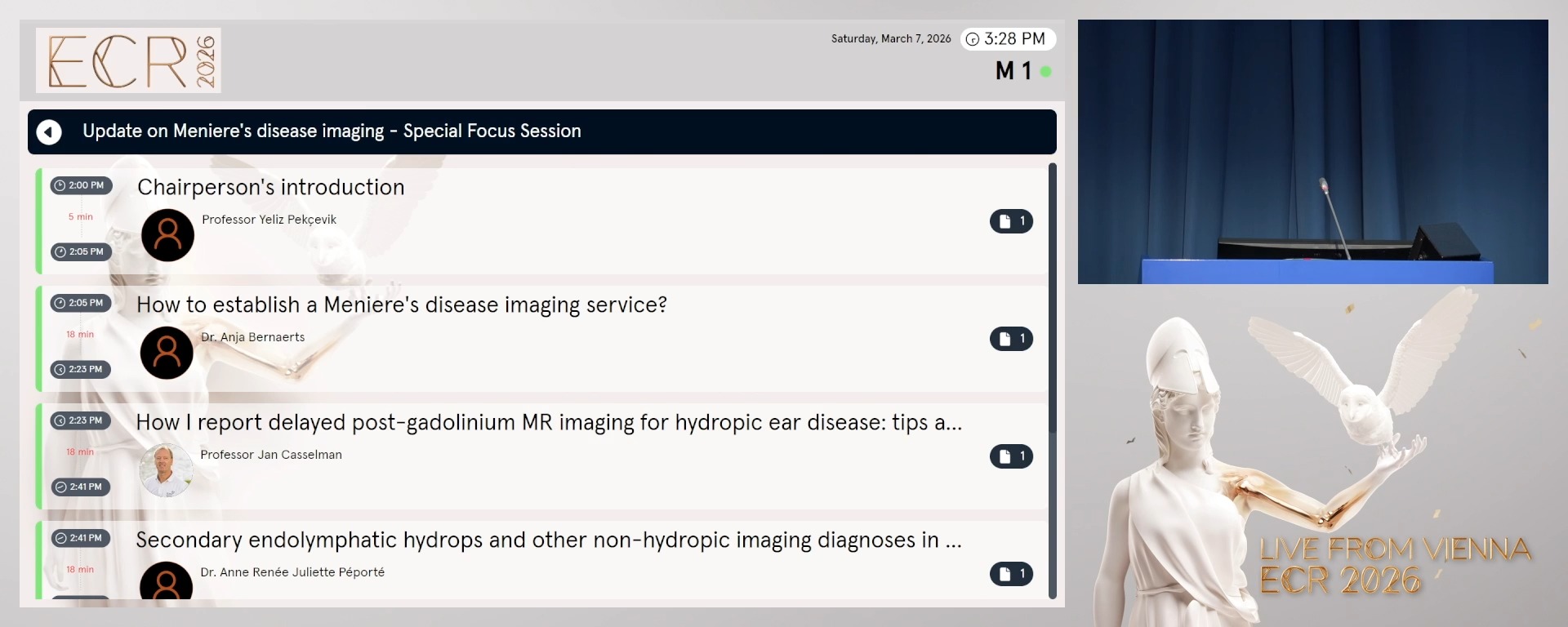This screenshot has height=627, width=1568.
Task: Click Professor Jan Casselman's photo
Action: pos(166,470)
